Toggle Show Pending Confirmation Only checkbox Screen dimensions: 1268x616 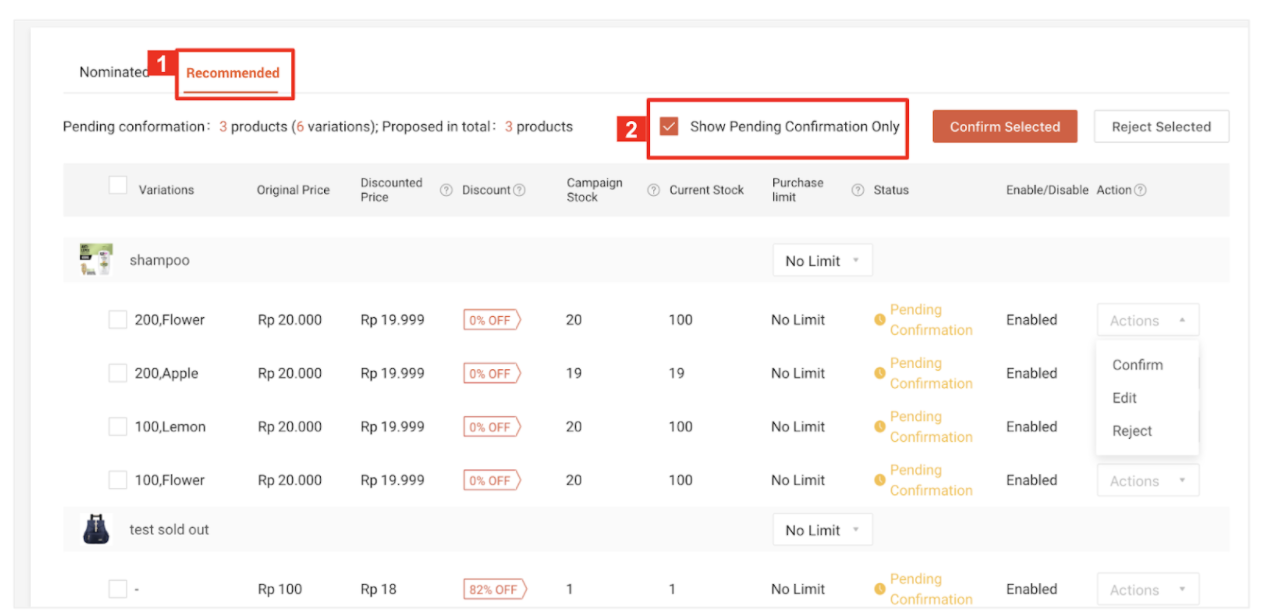pyautogui.click(x=667, y=126)
